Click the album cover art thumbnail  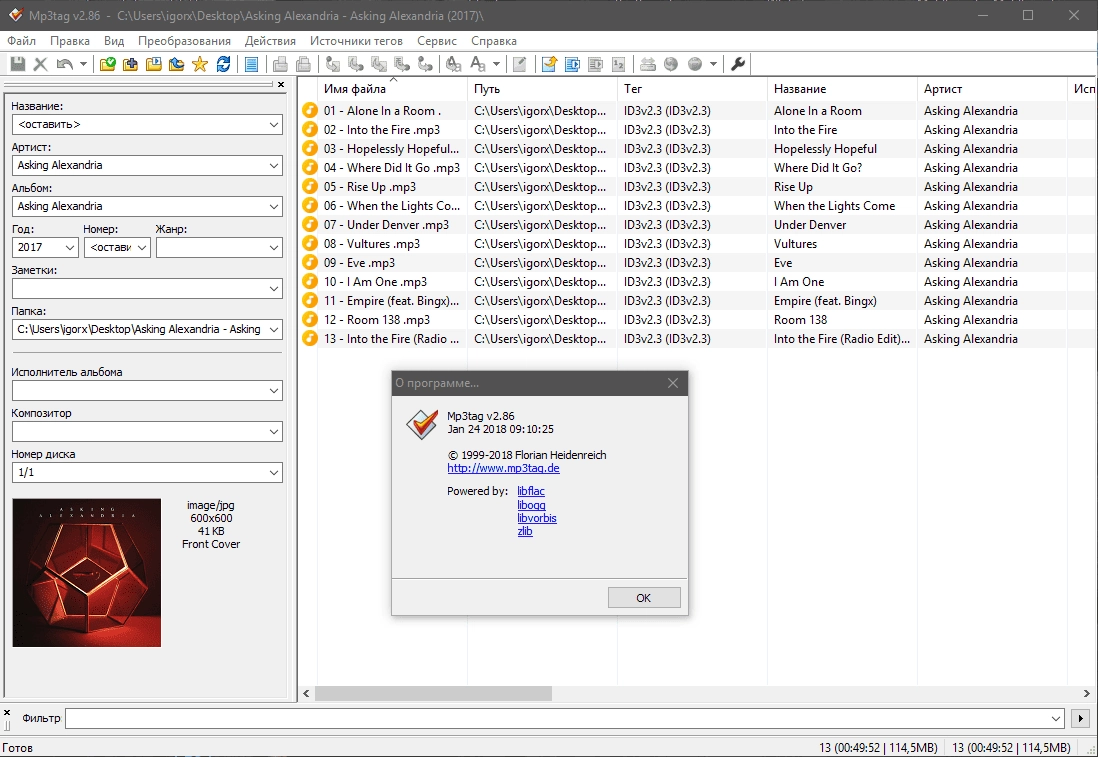pyautogui.click(x=86, y=572)
